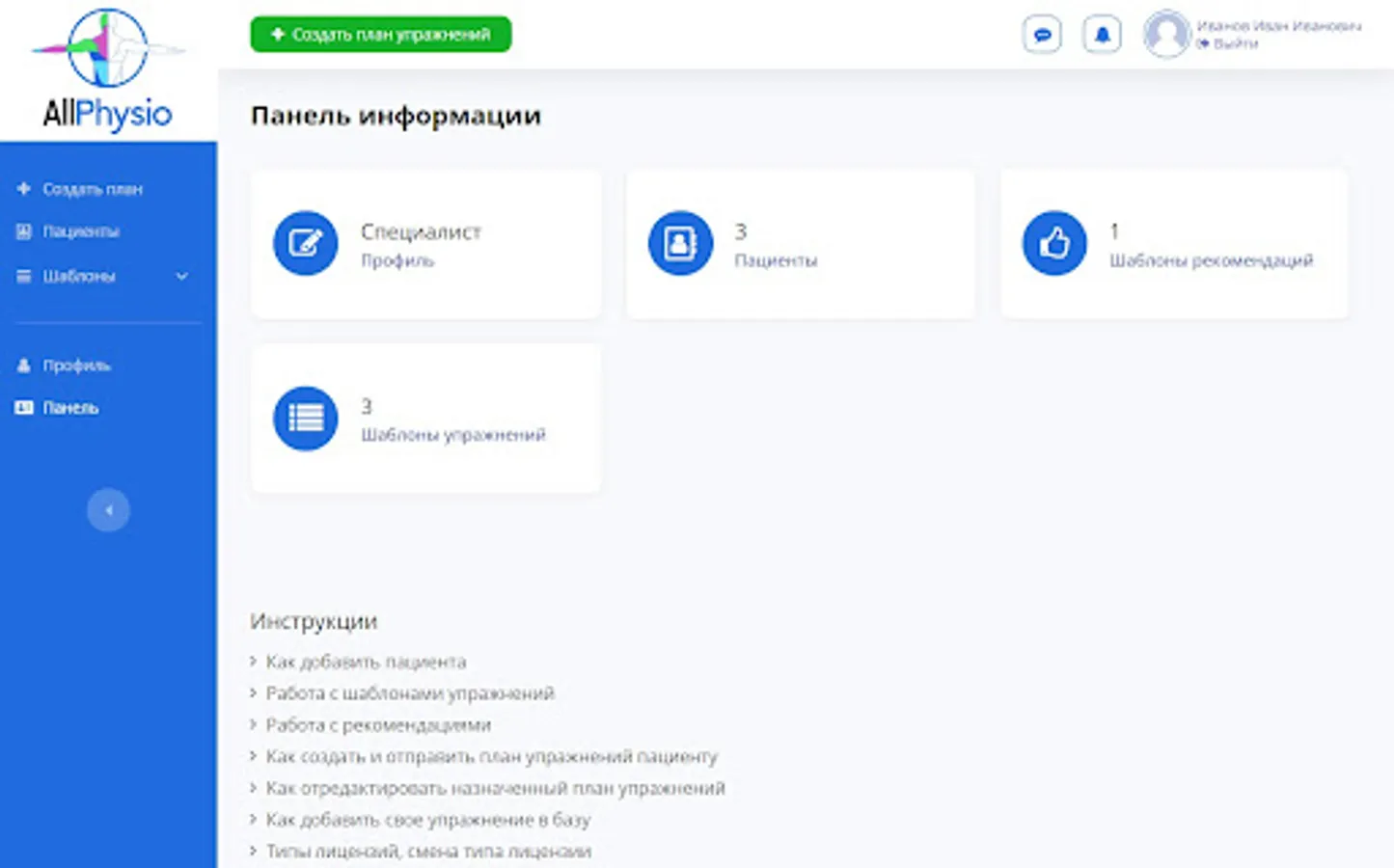Open instruction Работа с шаблонами упражнений

pos(410,693)
